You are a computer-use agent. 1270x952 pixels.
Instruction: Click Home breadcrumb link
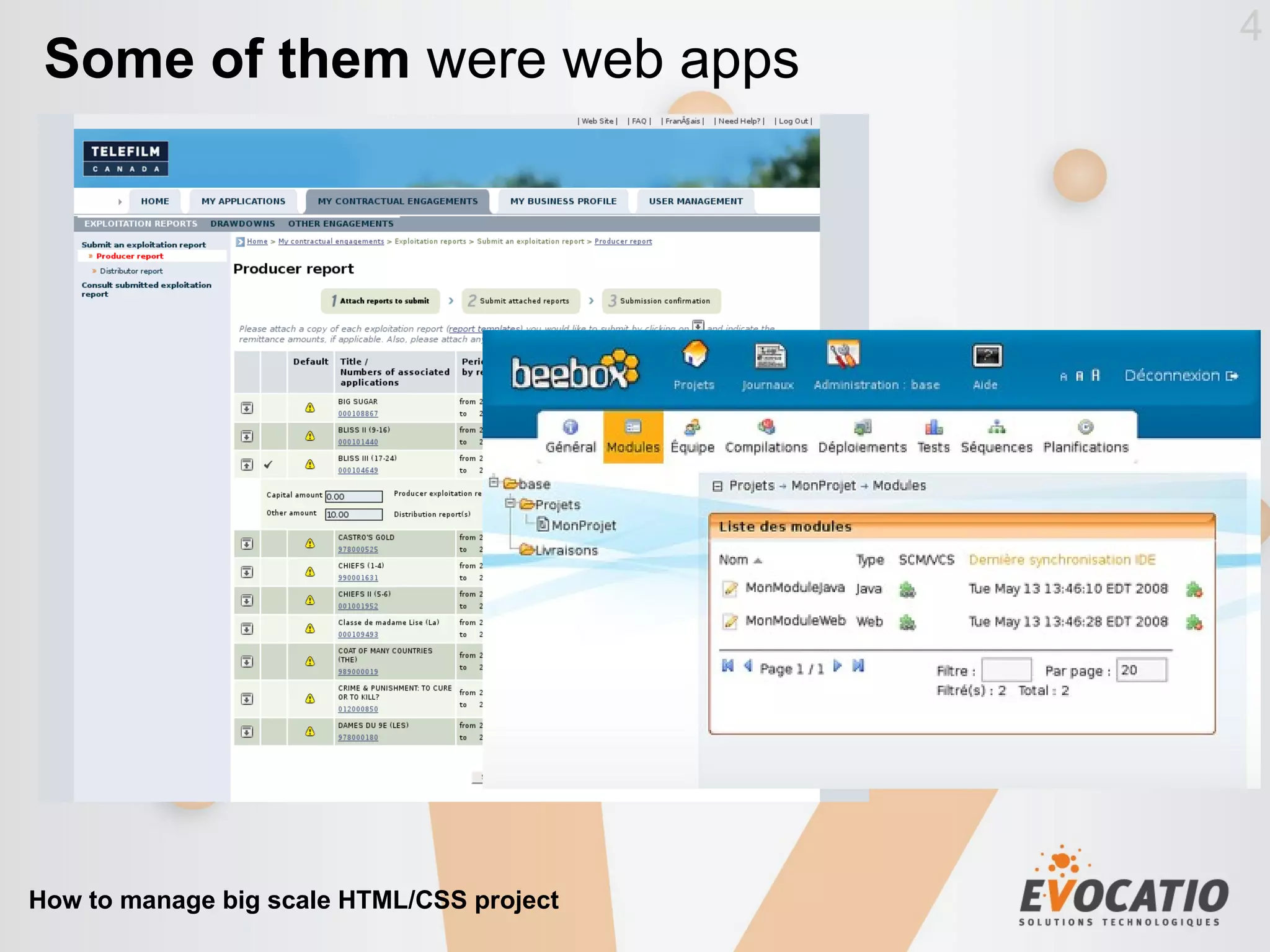point(257,242)
